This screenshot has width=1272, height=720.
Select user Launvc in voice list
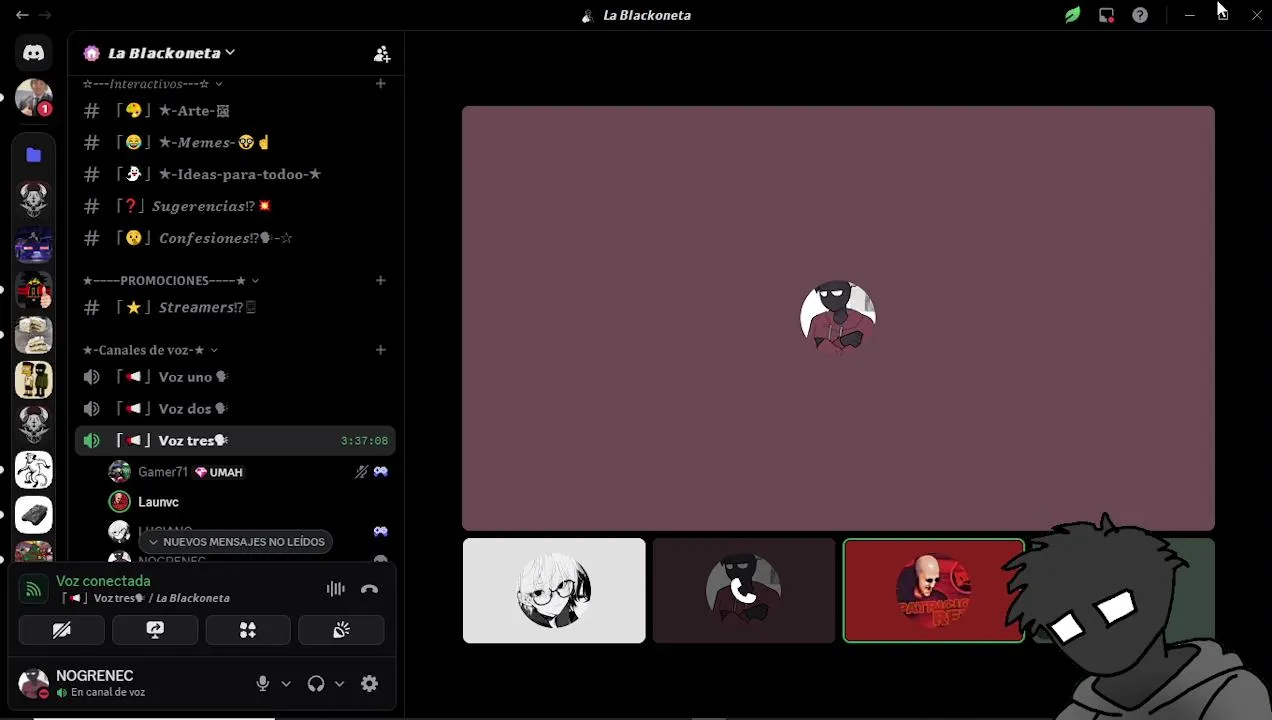click(250, 502)
